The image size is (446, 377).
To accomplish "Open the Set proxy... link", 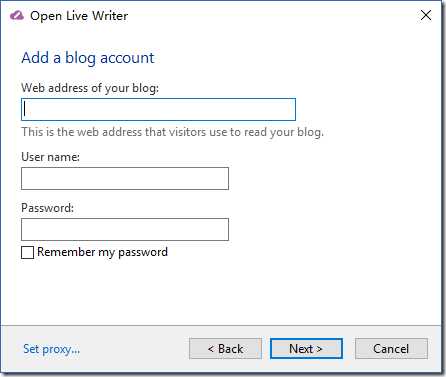I will click(x=52, y=349).
